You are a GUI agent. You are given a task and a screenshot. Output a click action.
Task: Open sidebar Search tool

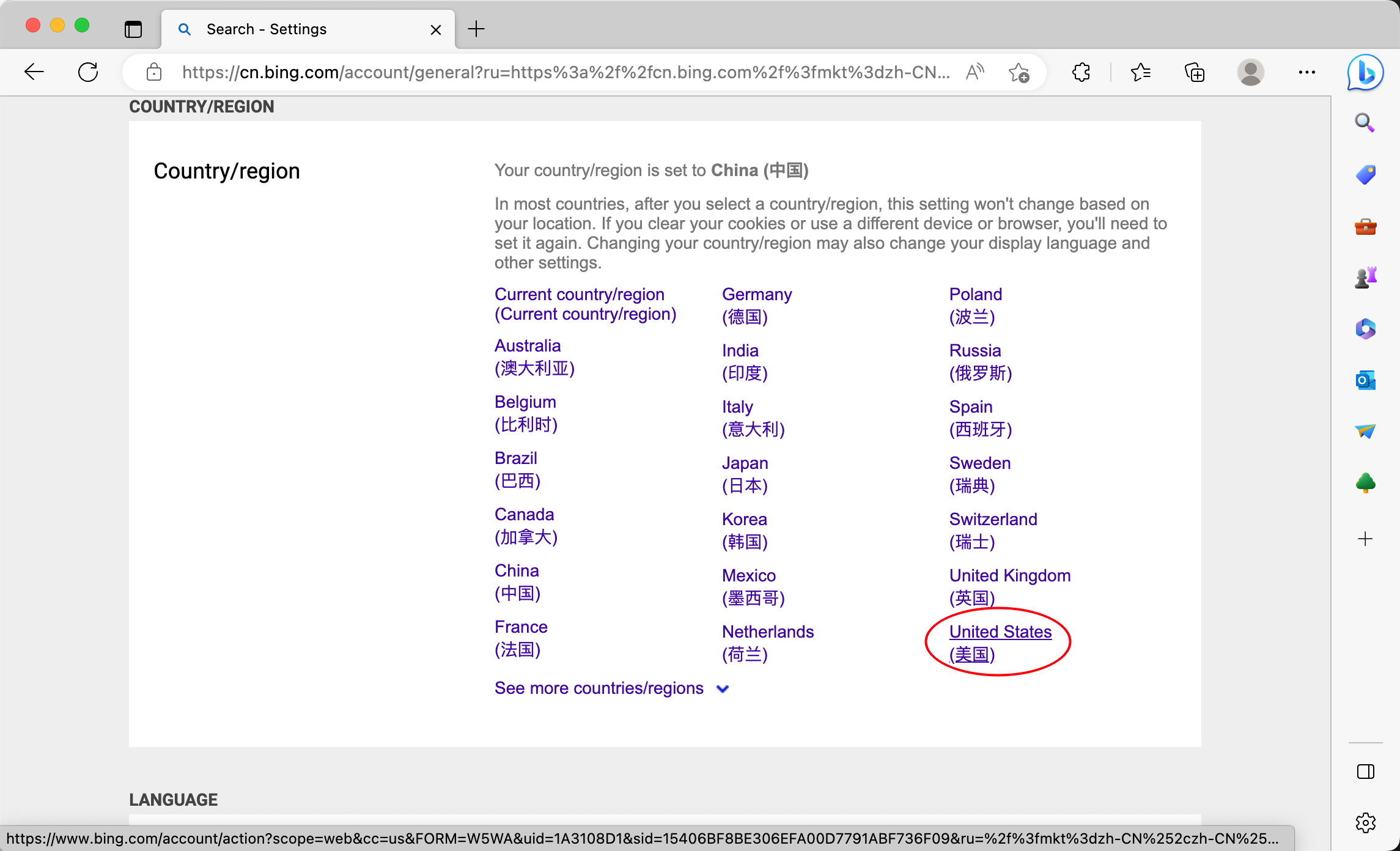[x=1365, y=123]
